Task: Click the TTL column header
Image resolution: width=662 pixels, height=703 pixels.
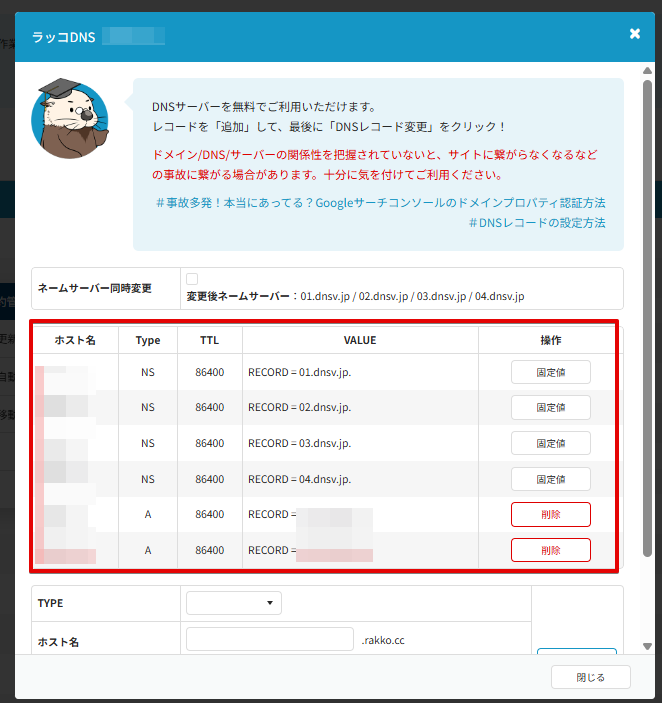Action: [210, 340]
